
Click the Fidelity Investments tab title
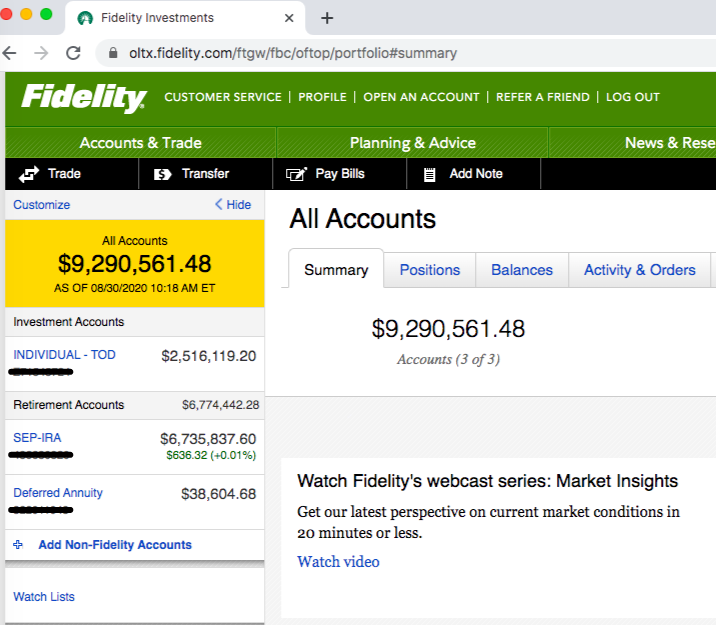(158, 18)
